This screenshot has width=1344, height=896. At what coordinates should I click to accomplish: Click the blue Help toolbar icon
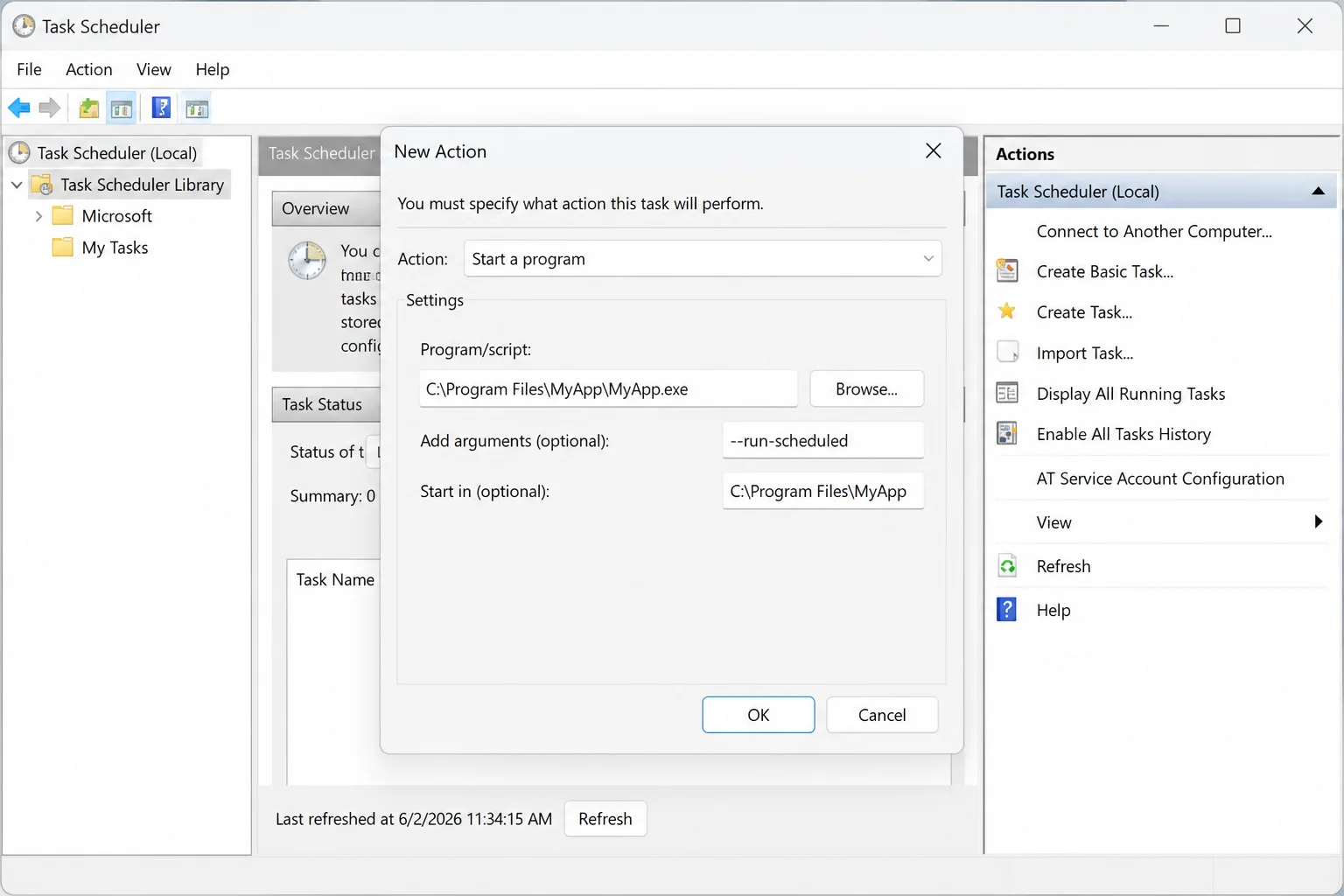tap(161, 108)
